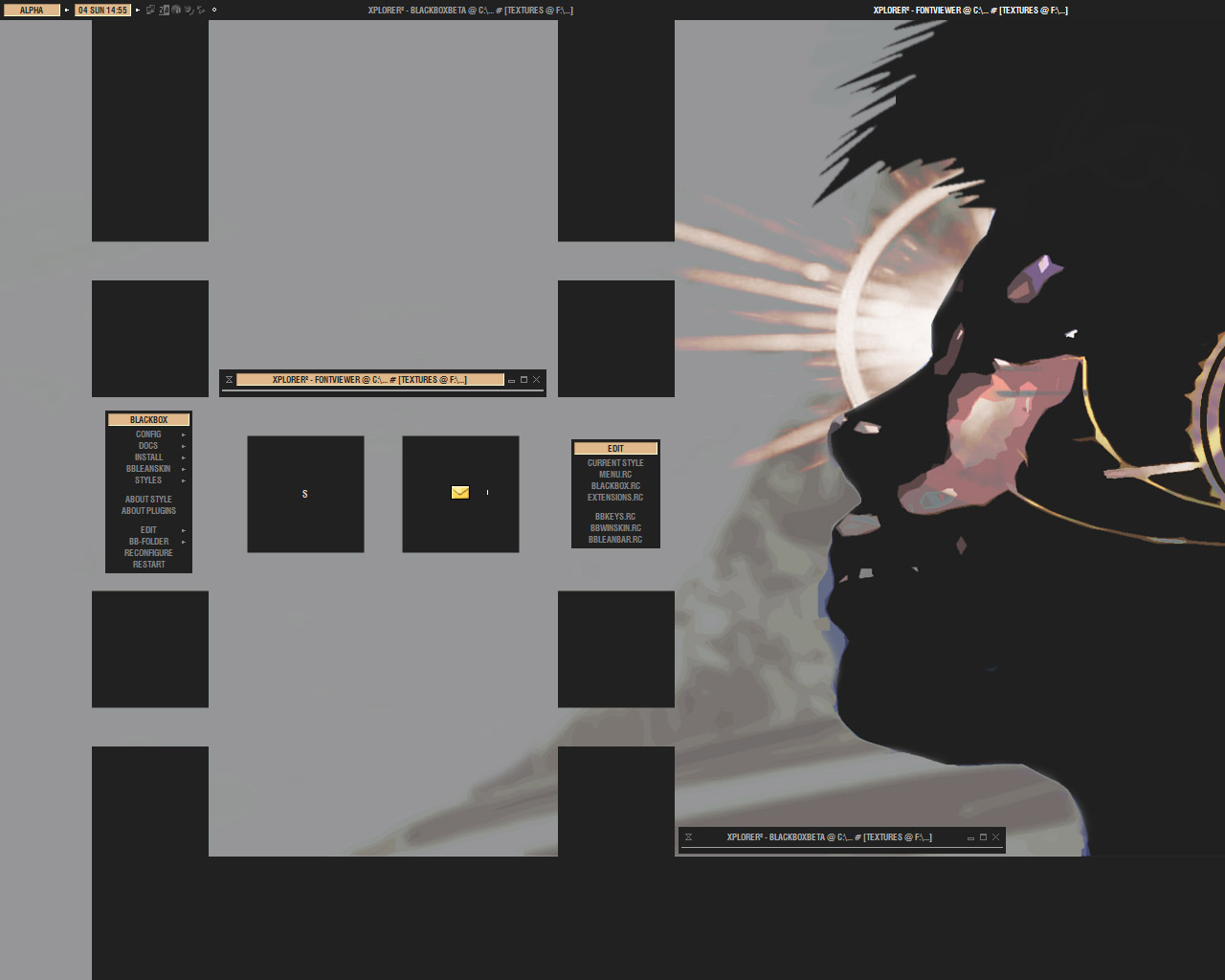Screen dimensions: 1225x980
Task: Select About Plugins in the Blackbox menu
Action: [148, 511]
